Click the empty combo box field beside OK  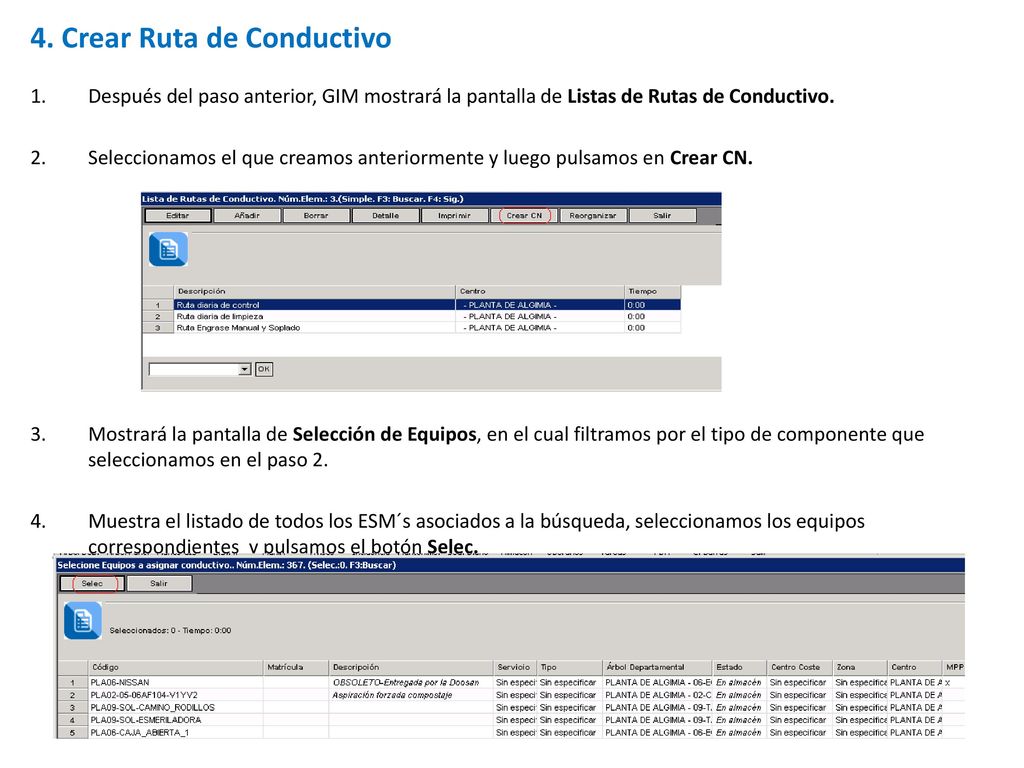click(193, 369)
